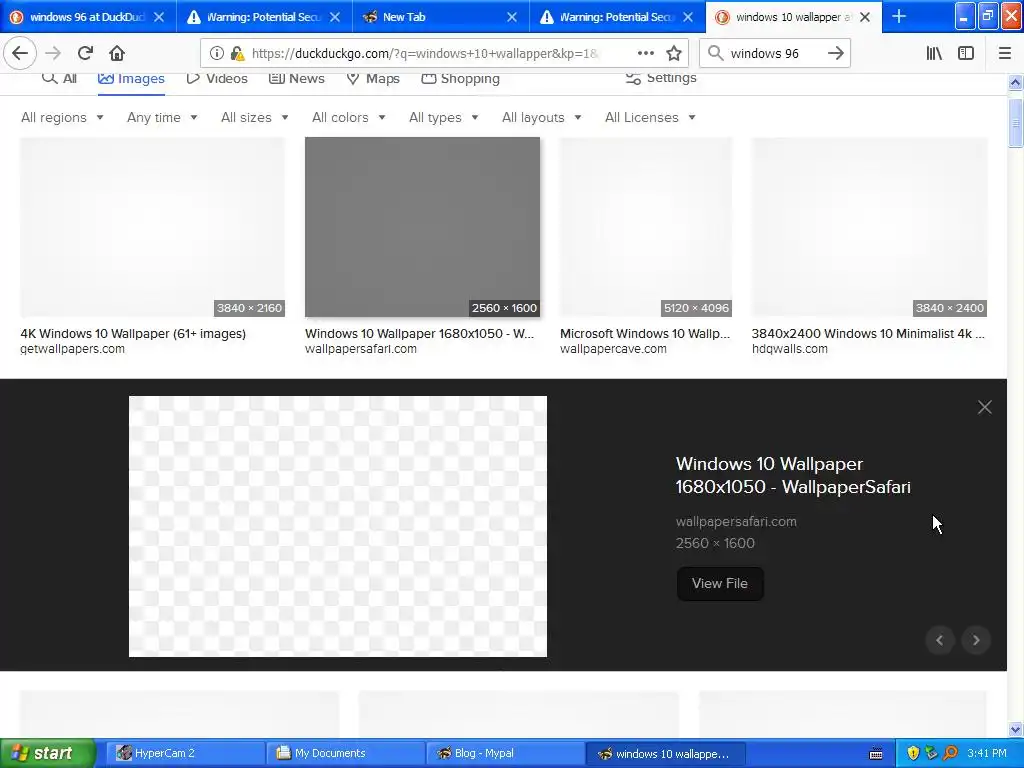This screenshot has width=1024, height=768.
Task: Reload the current page
Action: (85, 54)
